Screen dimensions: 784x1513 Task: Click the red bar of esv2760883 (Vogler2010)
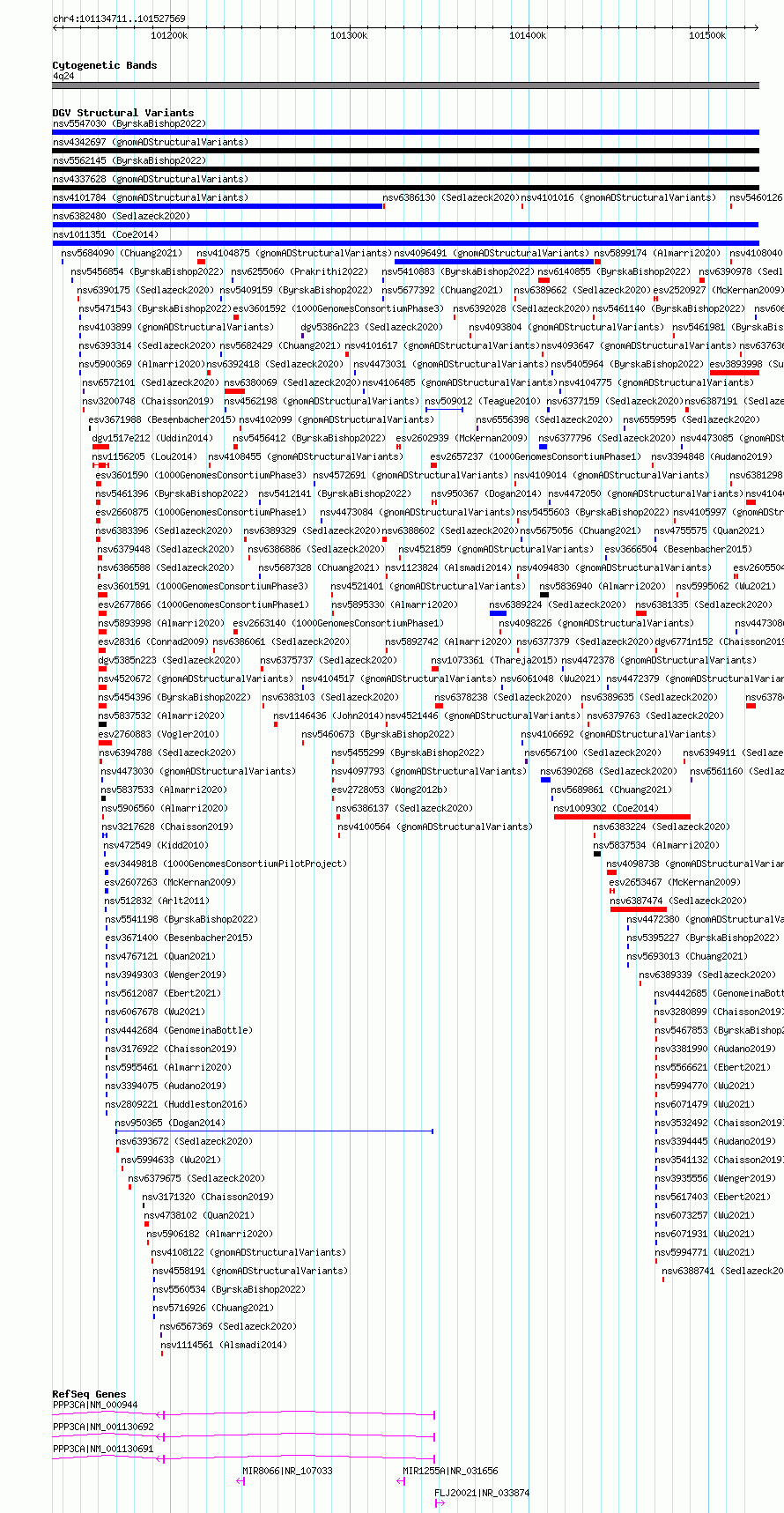[x=105, y=743]
